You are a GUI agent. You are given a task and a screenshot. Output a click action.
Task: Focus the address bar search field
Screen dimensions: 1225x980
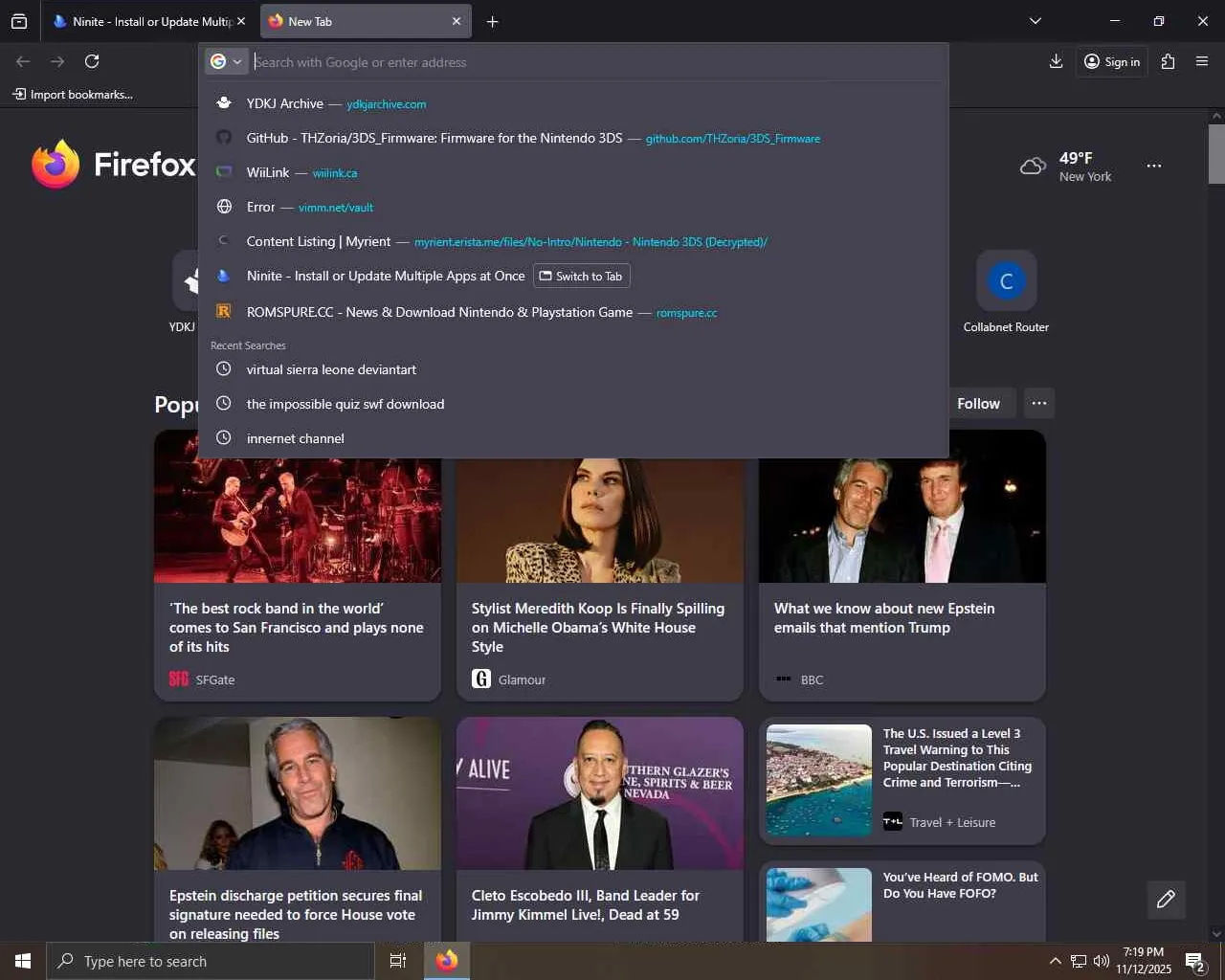pyautogui.click(x=598, y=62)
